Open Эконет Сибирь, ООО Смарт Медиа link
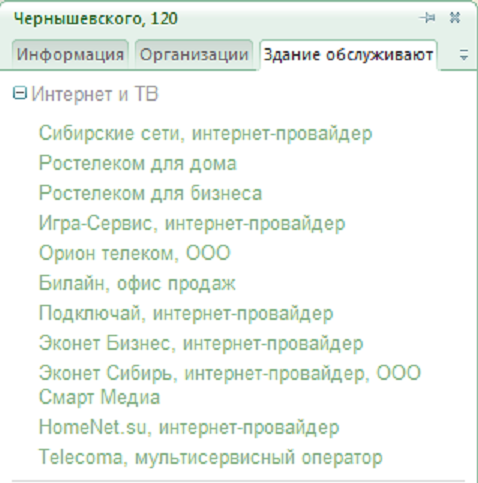This screenshot has height=483, width=478. [230, 385]
